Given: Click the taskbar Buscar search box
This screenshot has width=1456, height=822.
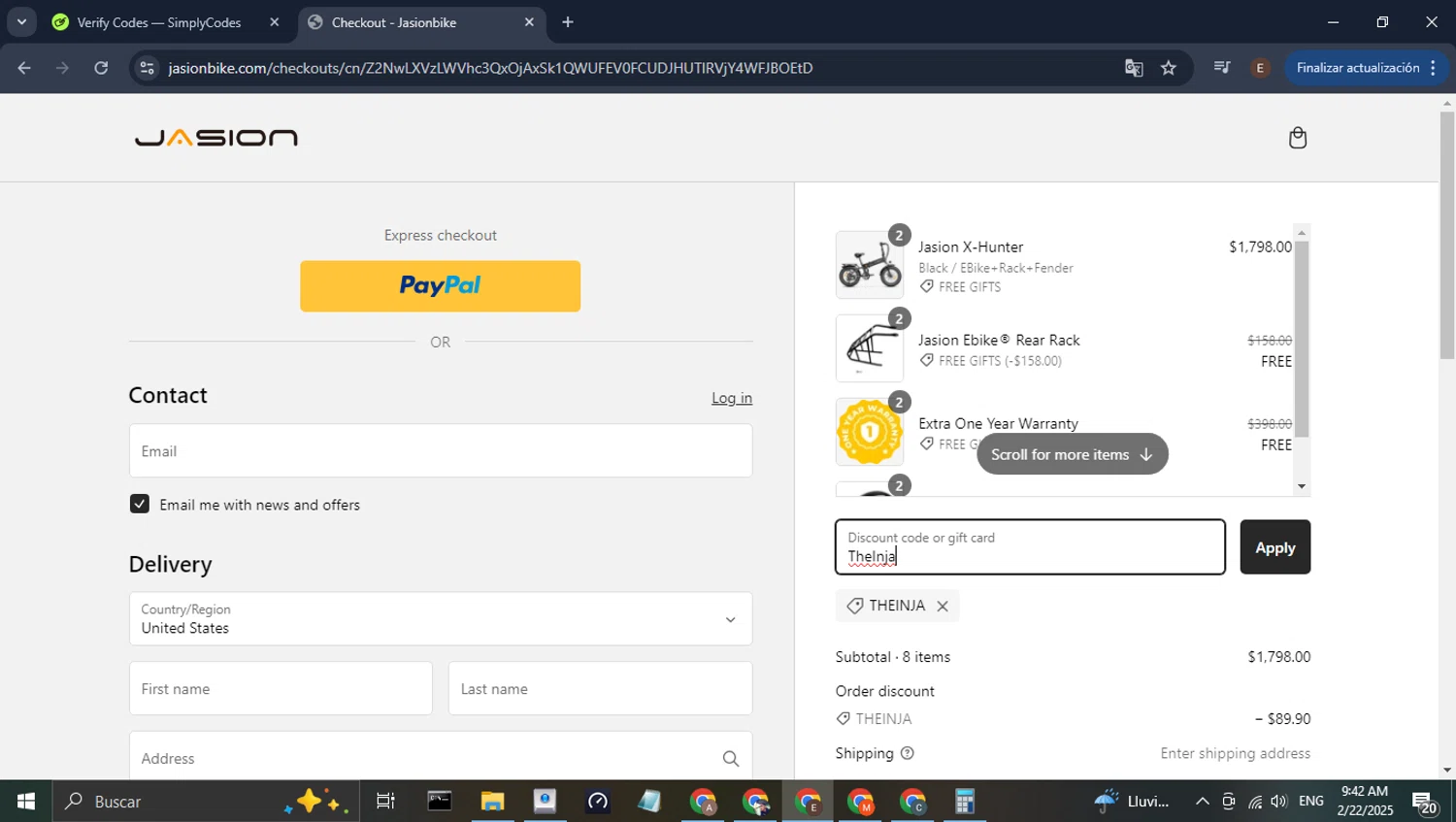Looking at the screenshot, I should pos(206,802).
